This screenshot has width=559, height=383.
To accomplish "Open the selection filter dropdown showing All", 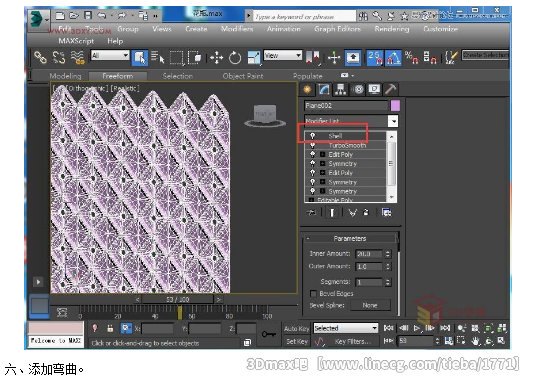I will pos(110,55).
